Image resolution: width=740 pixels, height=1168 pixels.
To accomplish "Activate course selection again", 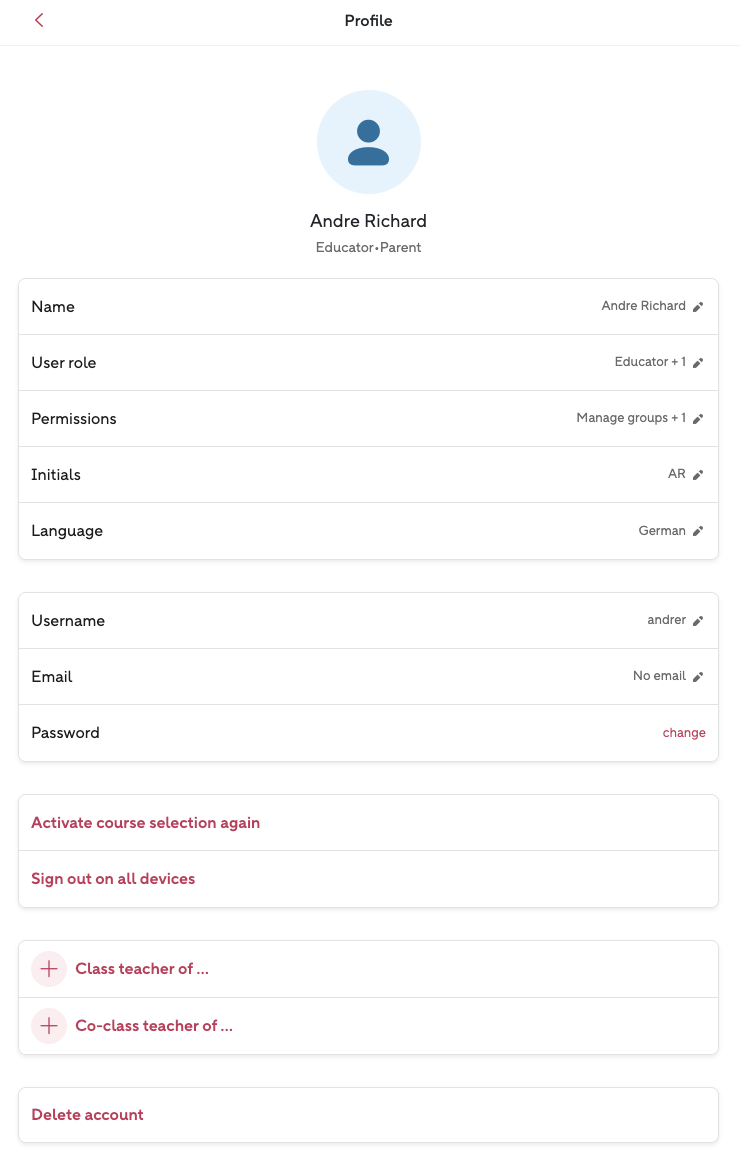I will (146, 823).
